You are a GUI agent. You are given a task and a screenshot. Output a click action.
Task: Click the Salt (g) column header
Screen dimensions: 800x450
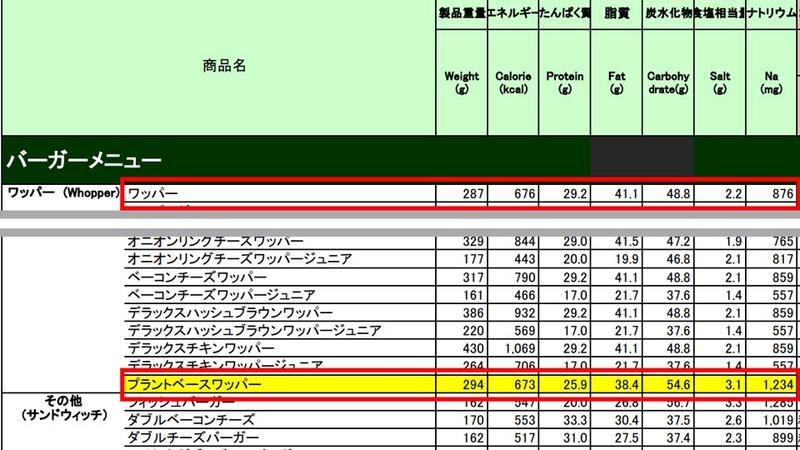click(719, 83)
